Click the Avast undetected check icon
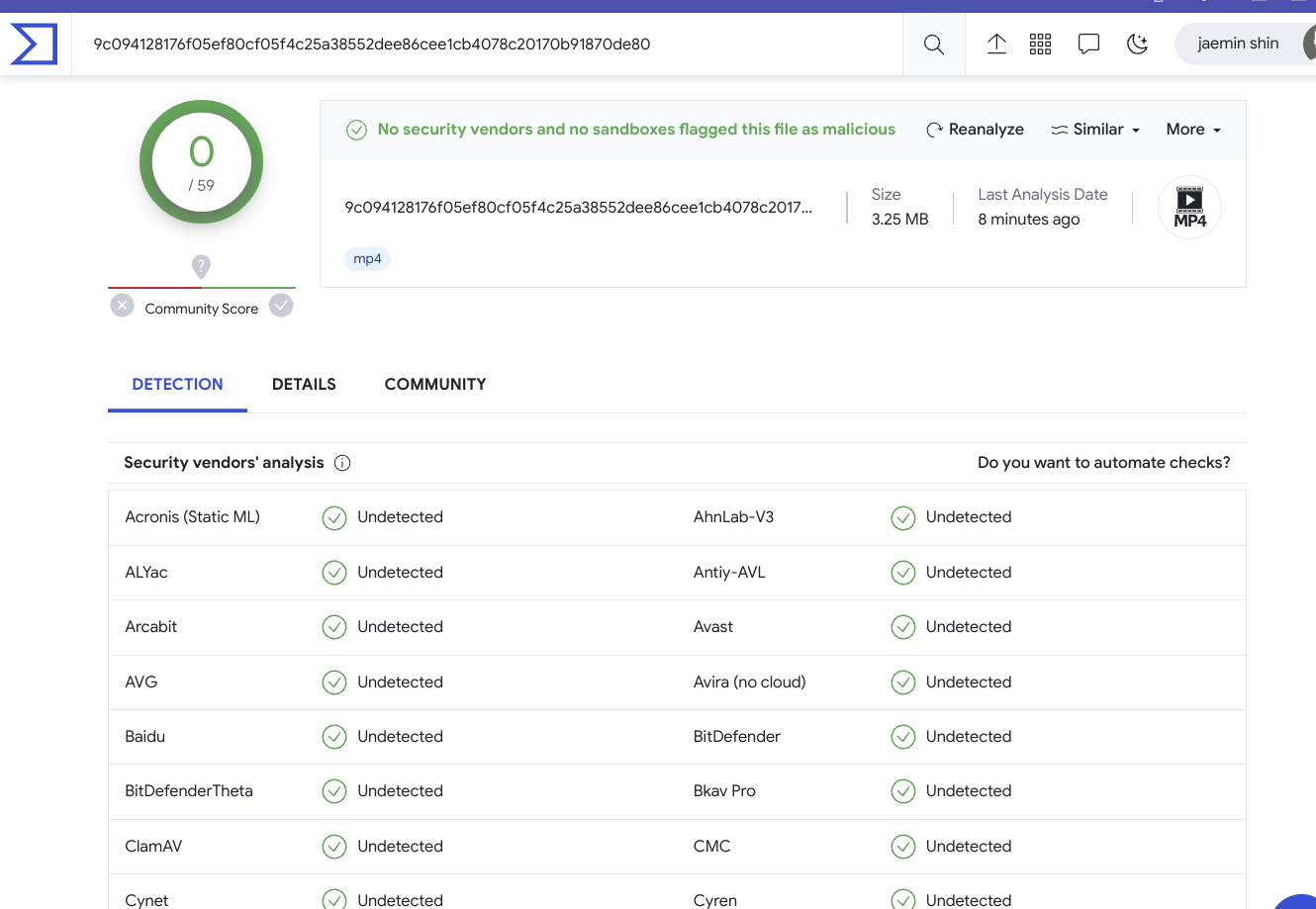Screen dimensions: 1316x909 [x=903, y=627]
